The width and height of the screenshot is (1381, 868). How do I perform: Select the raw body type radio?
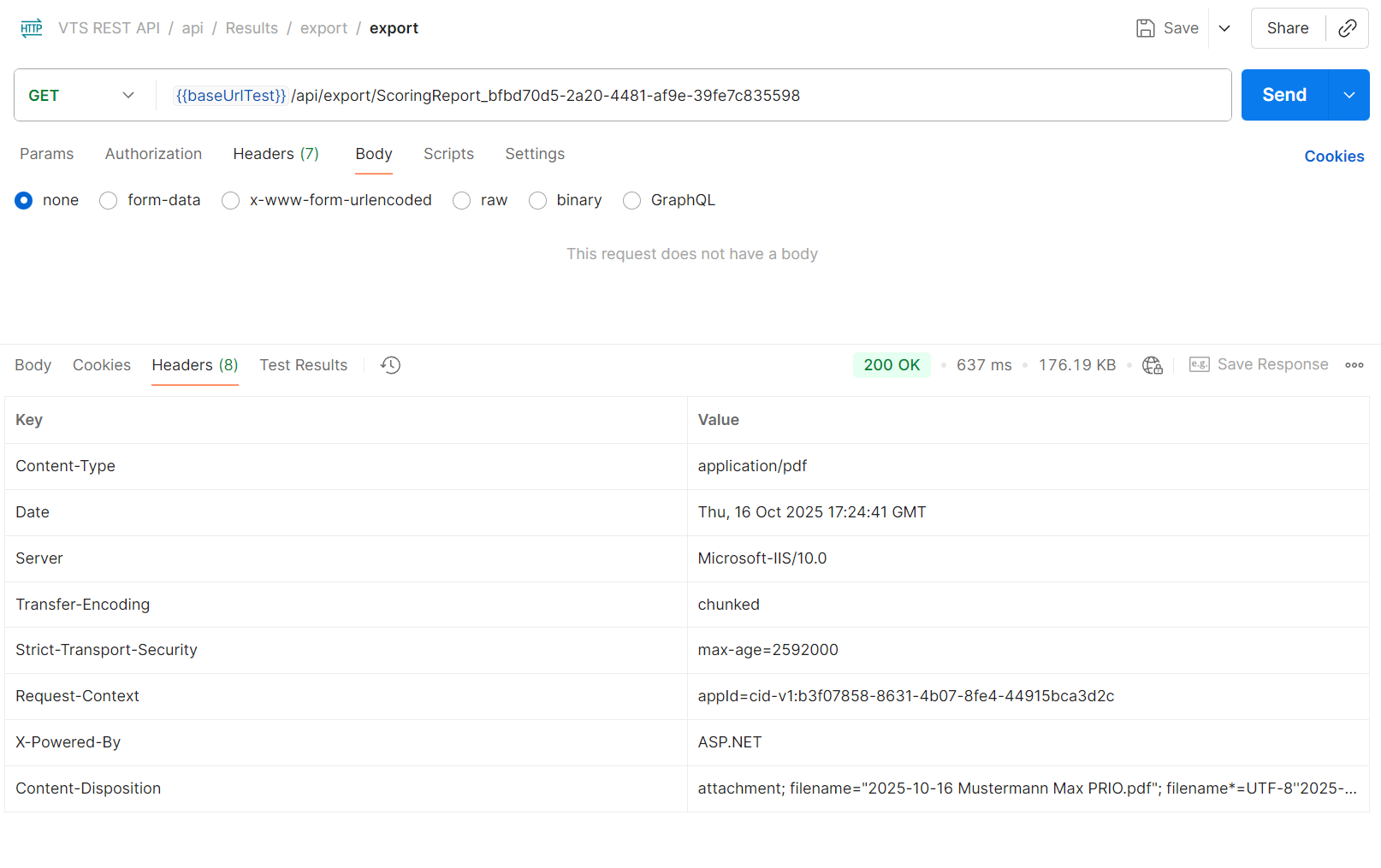click(x=462, y=200)
